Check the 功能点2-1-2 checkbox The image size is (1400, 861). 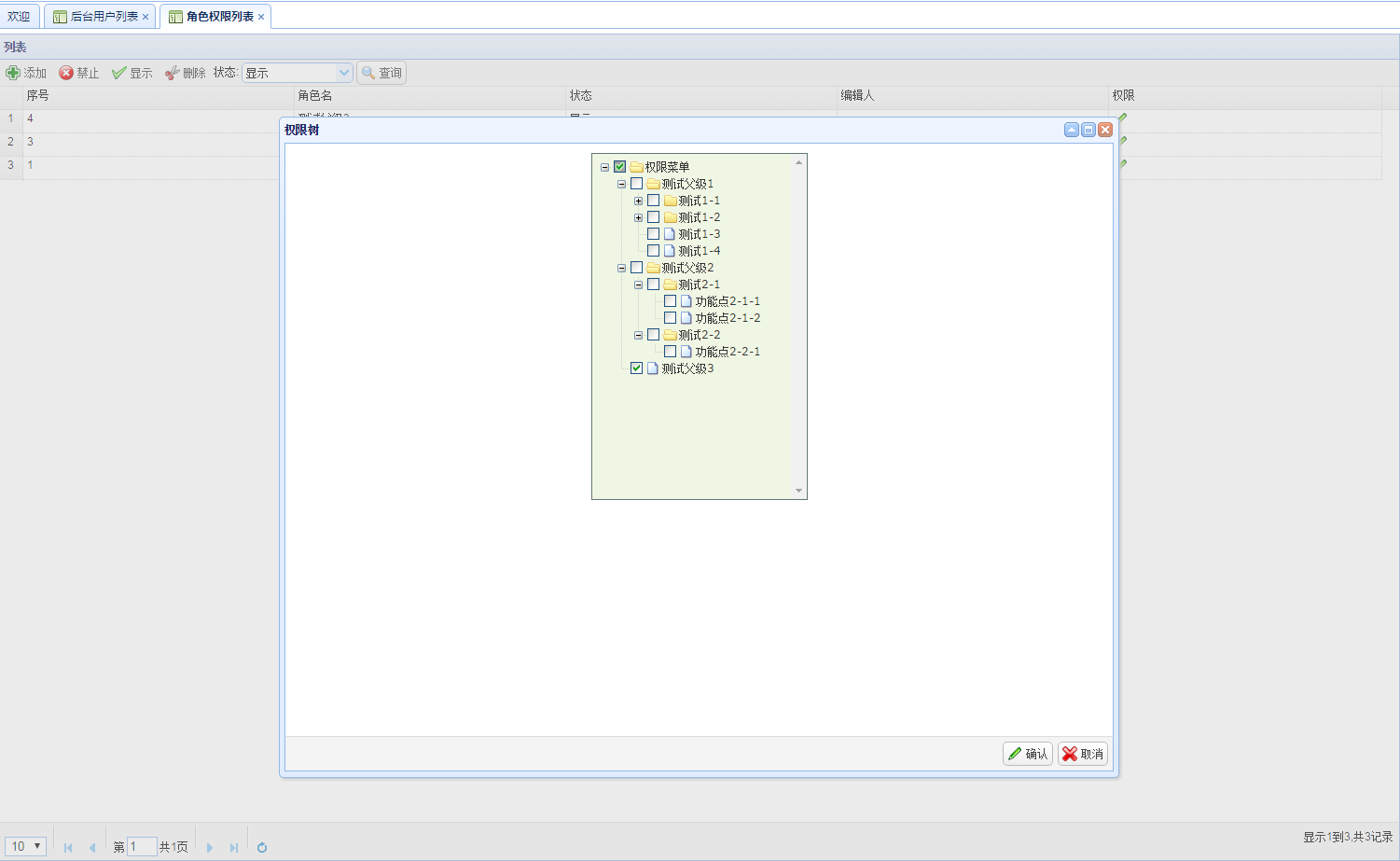tap(670, 318)
